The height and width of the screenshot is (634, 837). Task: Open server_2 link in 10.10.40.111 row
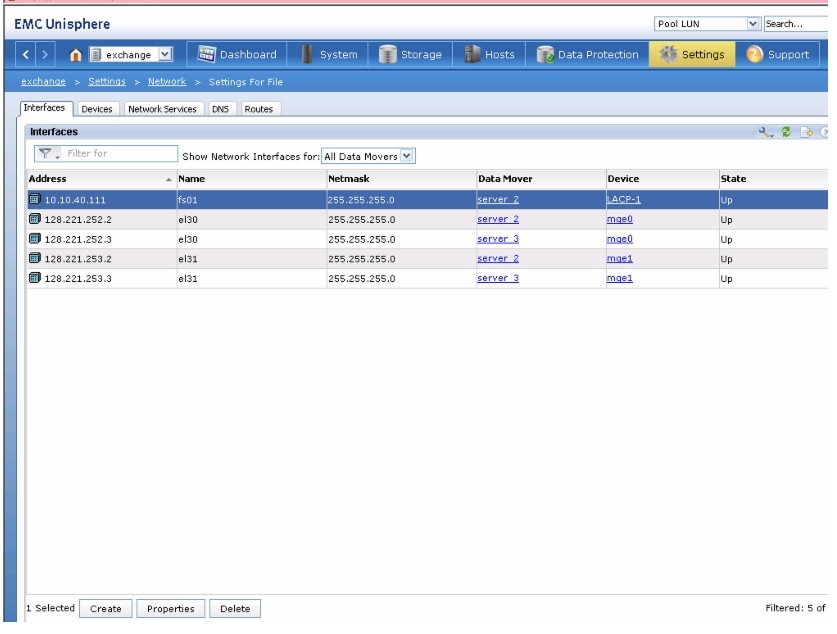[498, 200]
